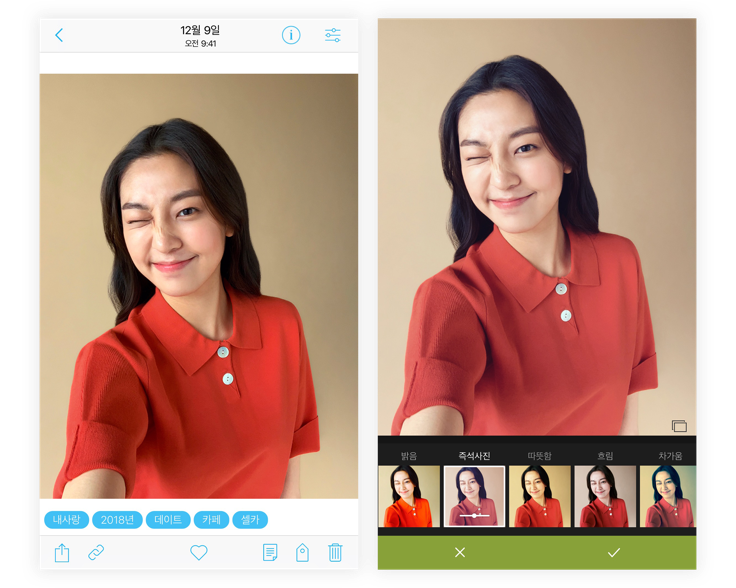Tap the 밝음 filter thumbnail

409,496
